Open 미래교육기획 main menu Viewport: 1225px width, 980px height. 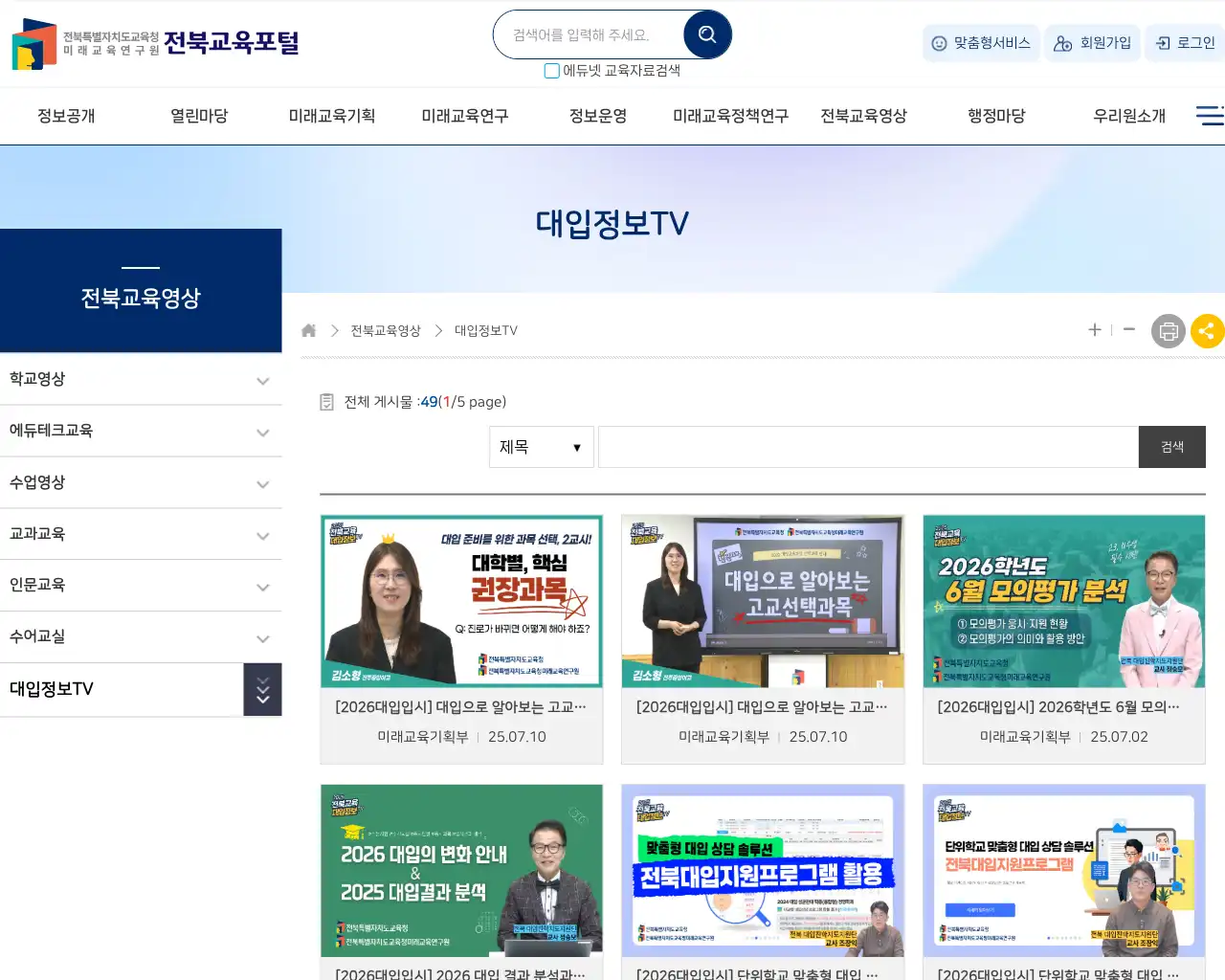tap(332, 116)
